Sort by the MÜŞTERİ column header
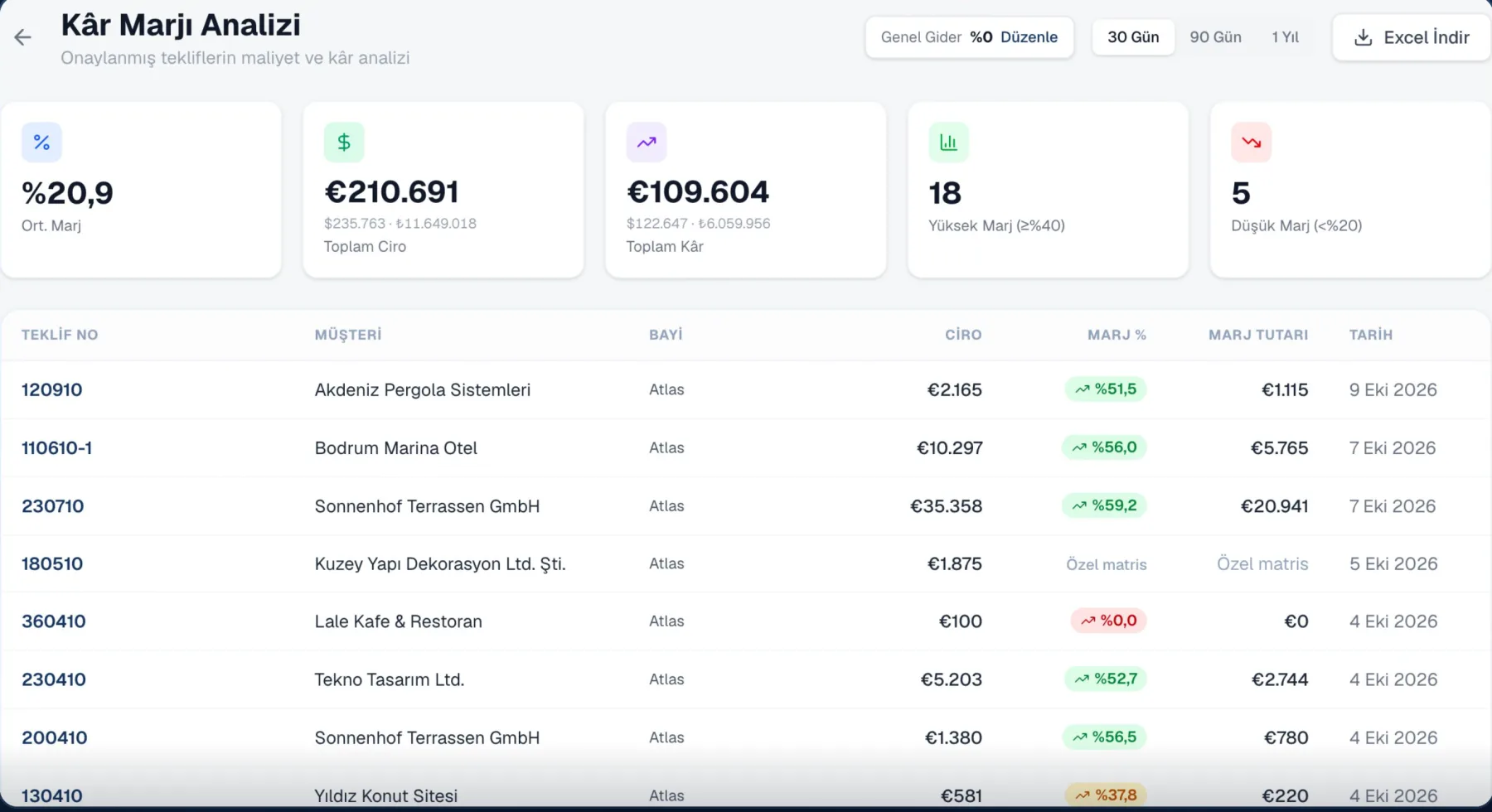The image size is (1492, 812). 348,335
